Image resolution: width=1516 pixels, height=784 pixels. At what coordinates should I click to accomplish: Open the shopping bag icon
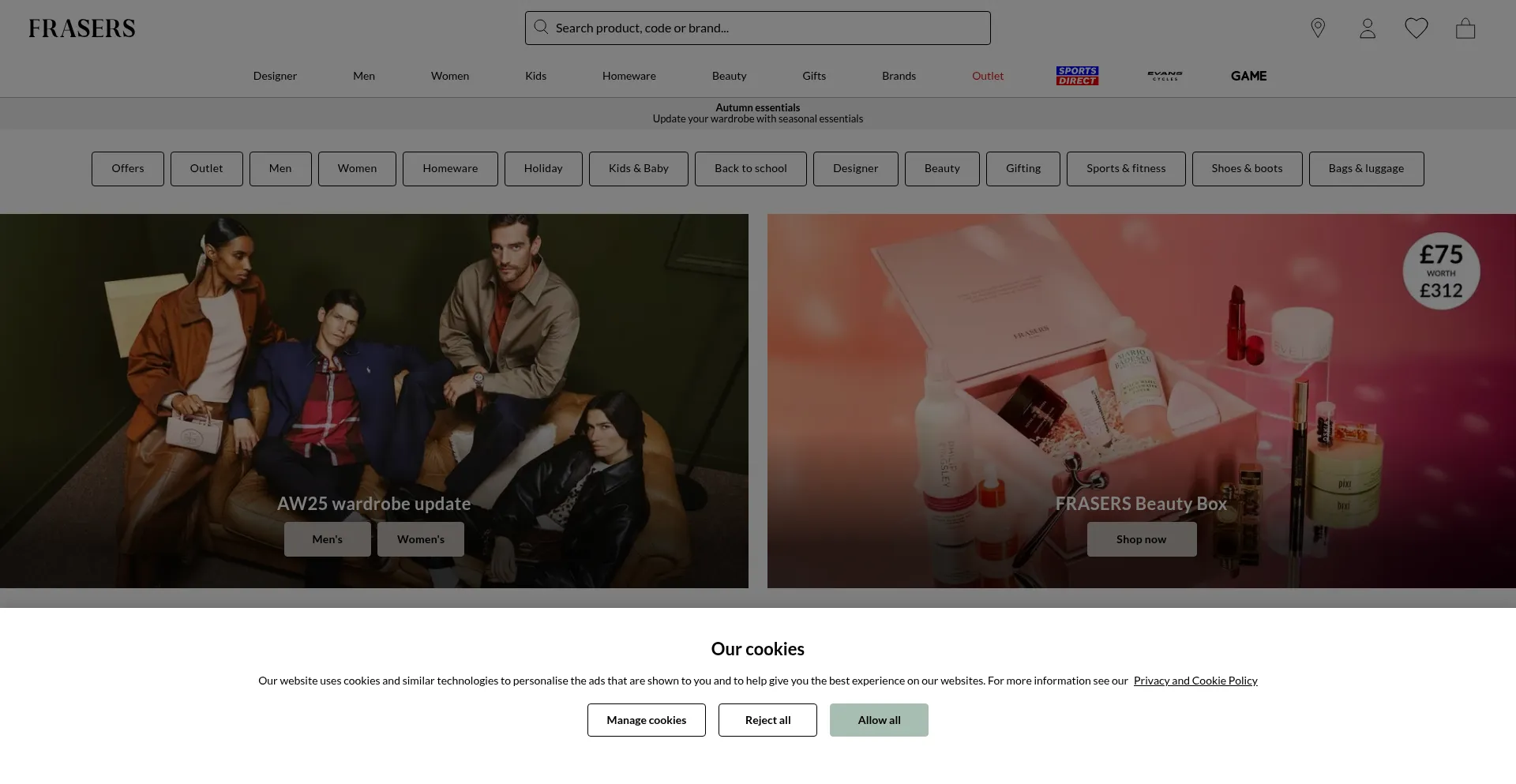1465,28
